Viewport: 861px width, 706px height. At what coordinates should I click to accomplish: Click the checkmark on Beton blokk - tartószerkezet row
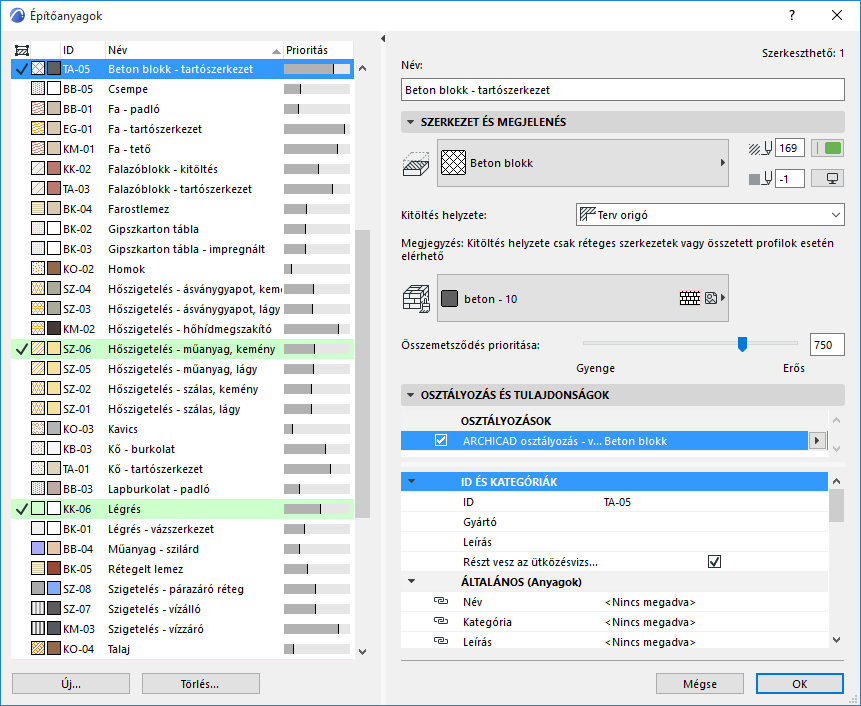[21, 69]
